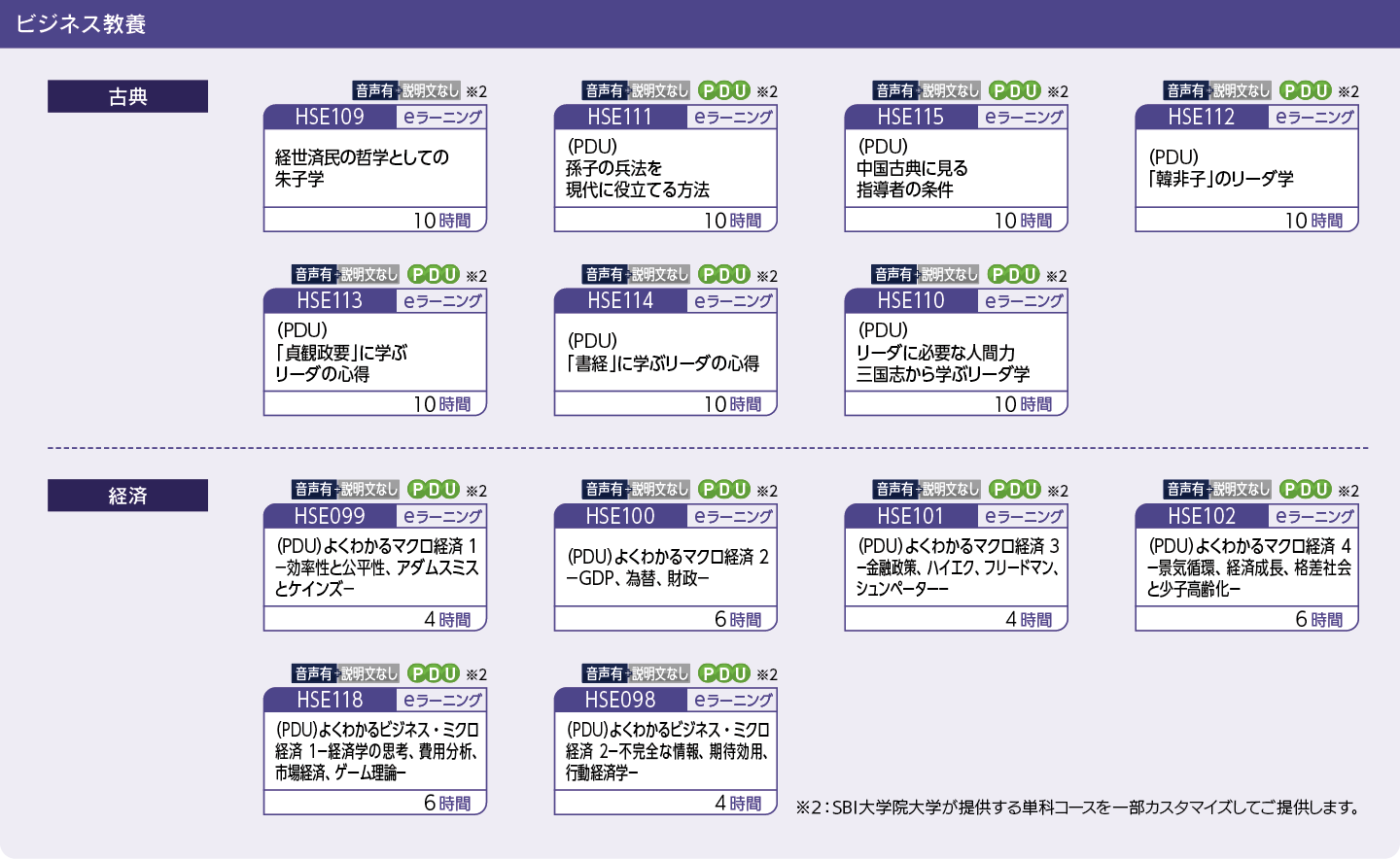The height and width of the screenshot is (859, 1400).
Task: Open course code HSE100
Action: tap(620, 516)
